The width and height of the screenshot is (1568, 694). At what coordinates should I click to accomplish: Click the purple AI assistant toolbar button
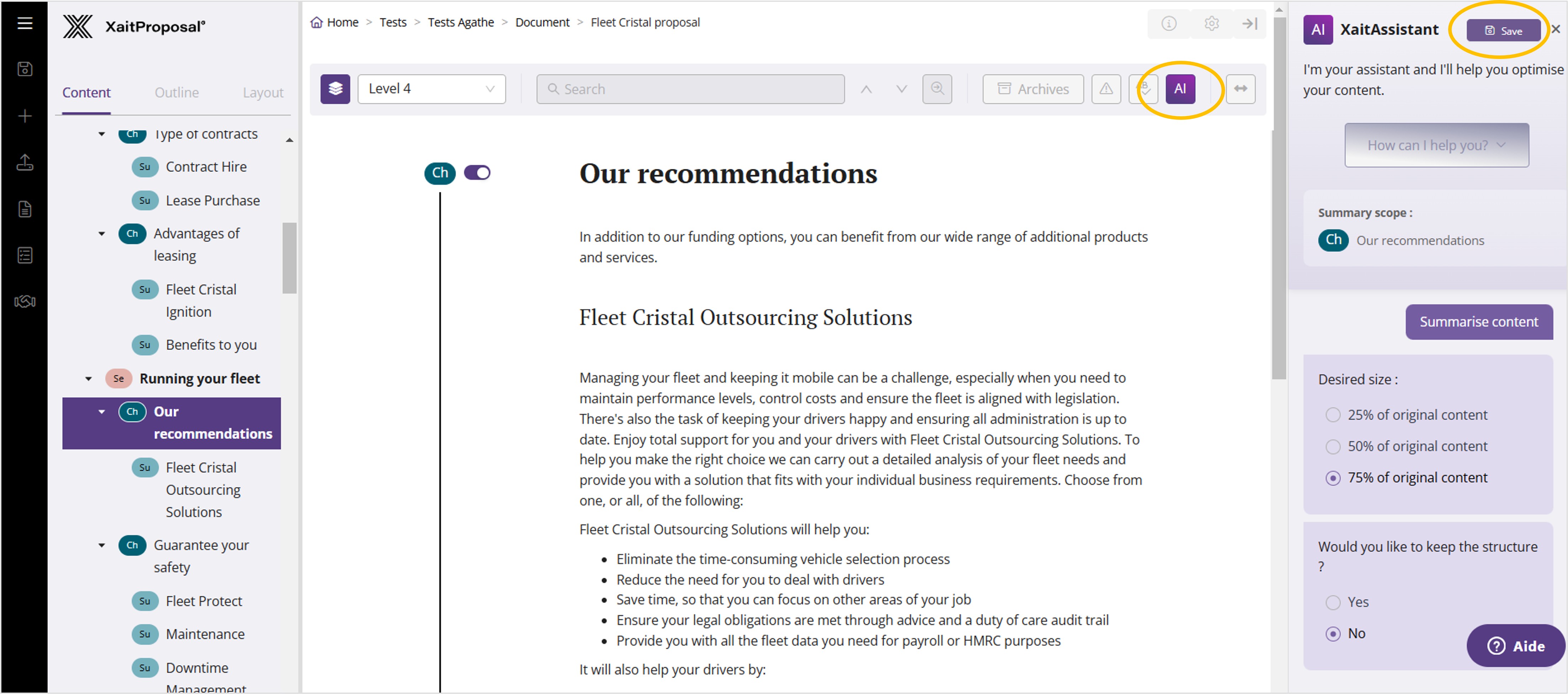(1180, 89)
